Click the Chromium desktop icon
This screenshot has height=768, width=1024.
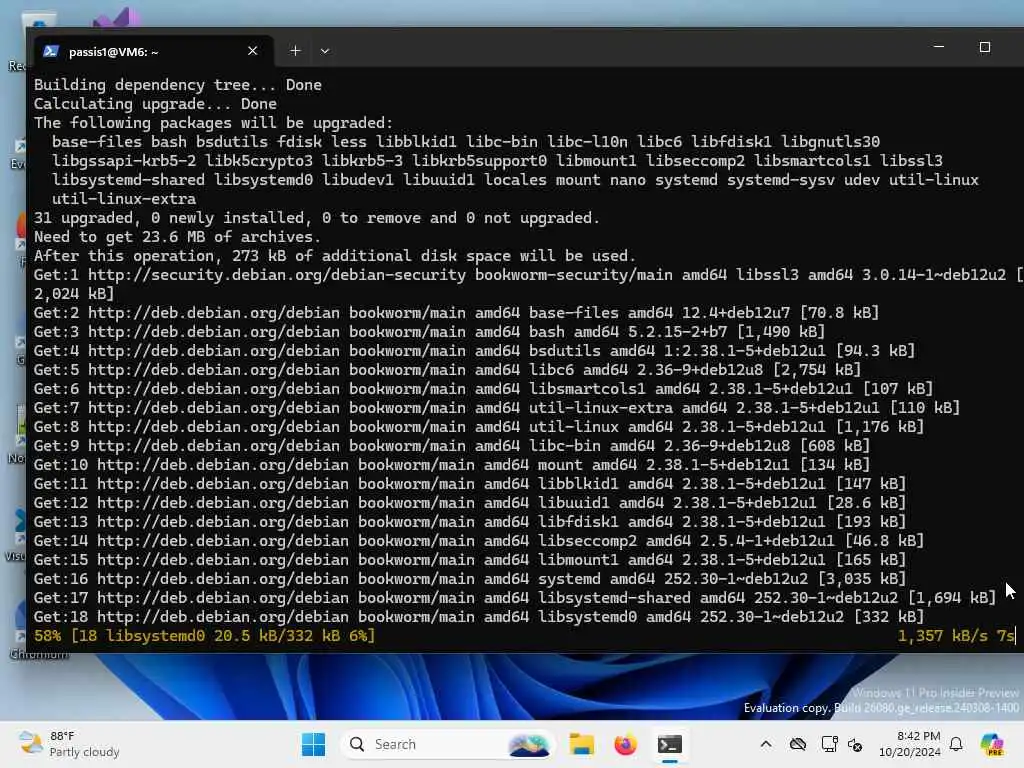[x=20, y=627]
